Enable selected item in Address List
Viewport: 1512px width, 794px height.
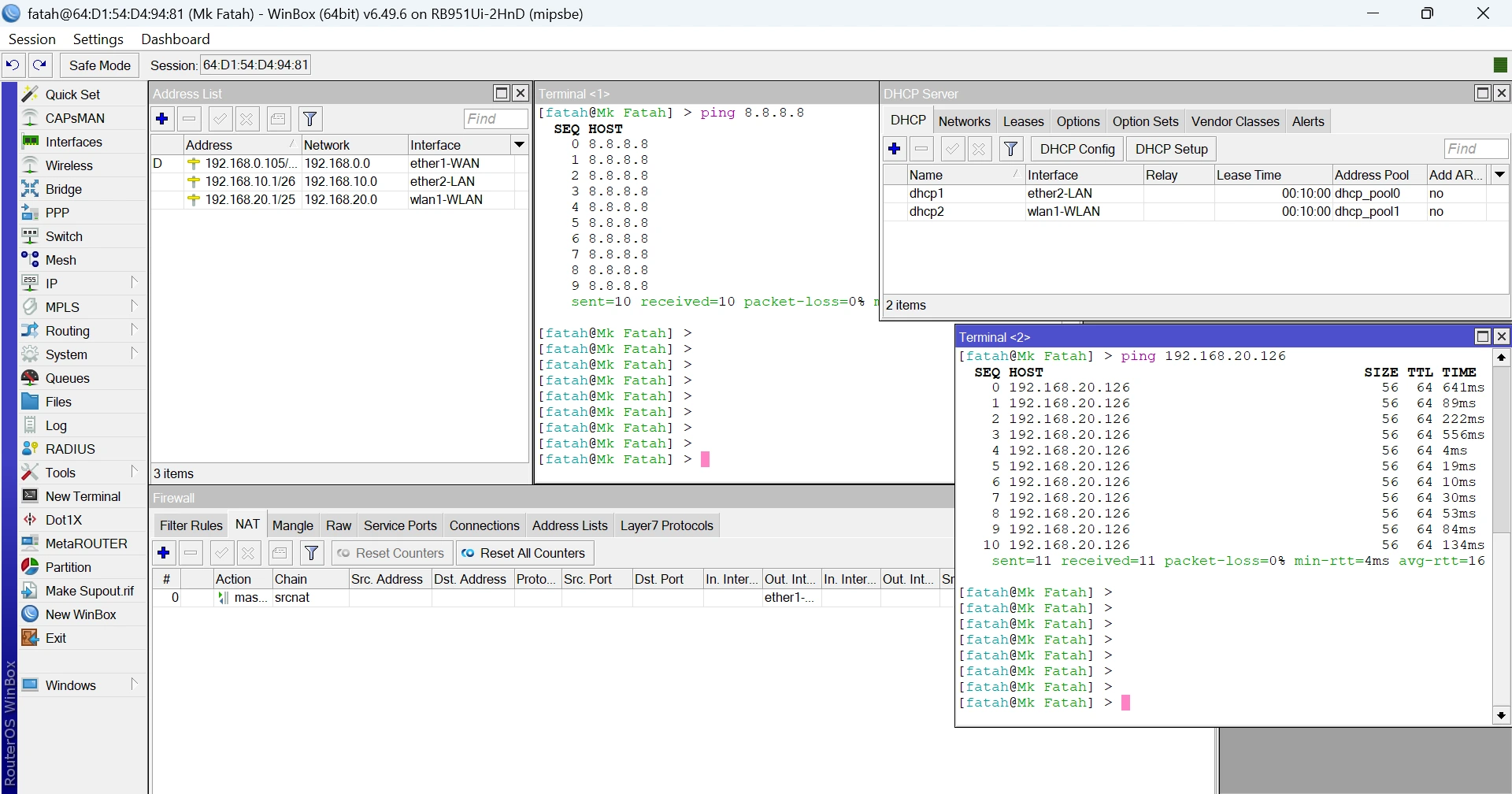(x=220, y=119)
